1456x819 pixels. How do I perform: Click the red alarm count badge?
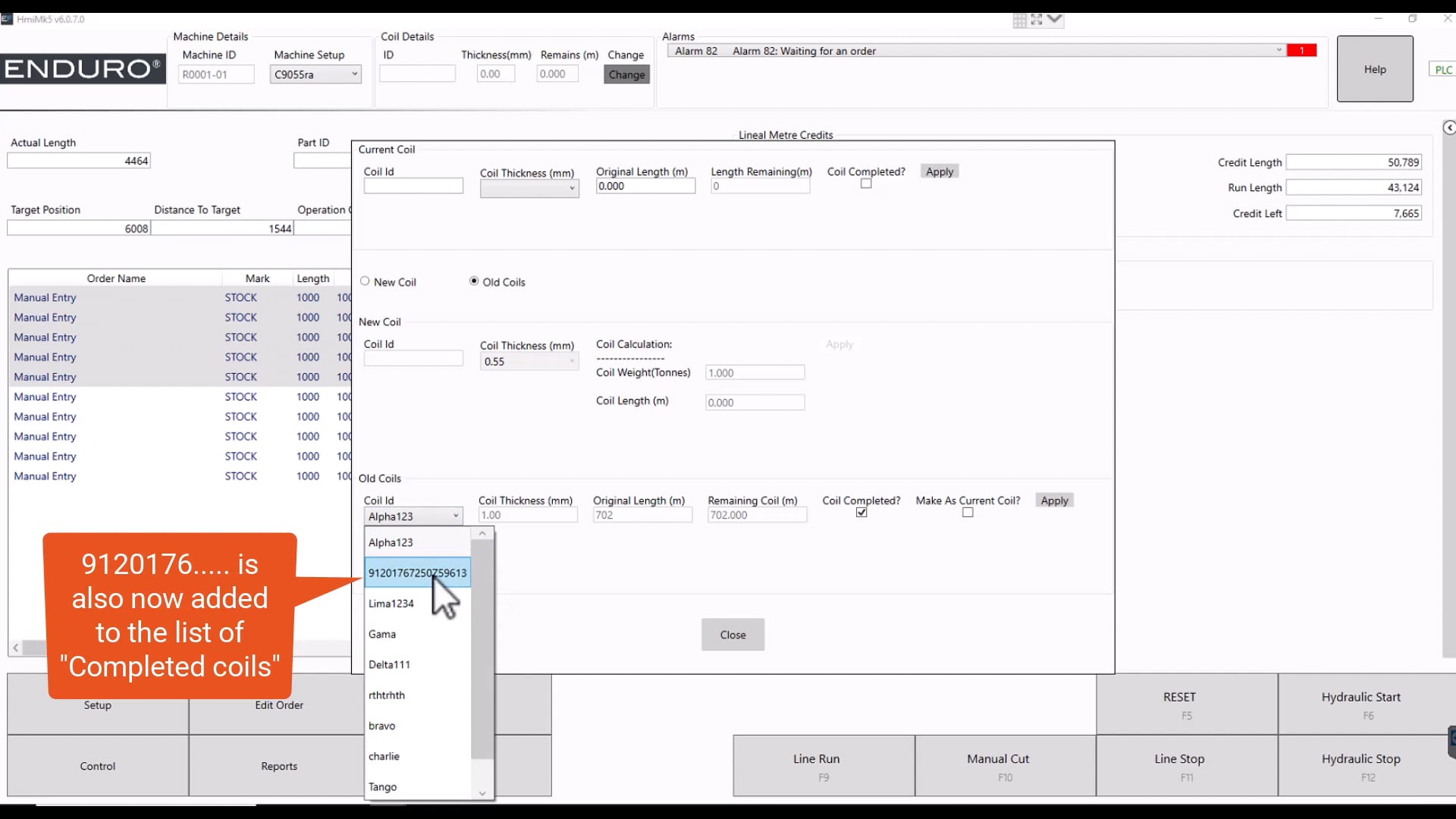pyautogui.click(x=1303, y=50)
